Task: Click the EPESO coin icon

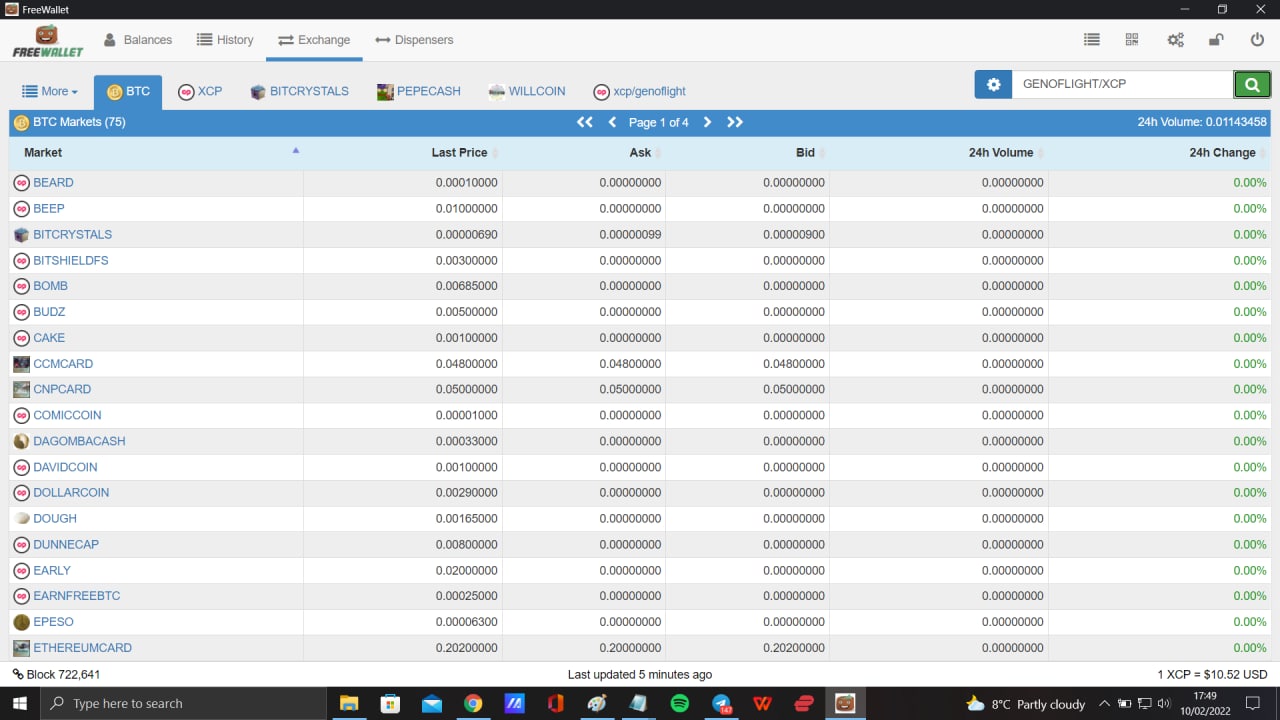Action: pyautogui.click(x=21, y=622)
